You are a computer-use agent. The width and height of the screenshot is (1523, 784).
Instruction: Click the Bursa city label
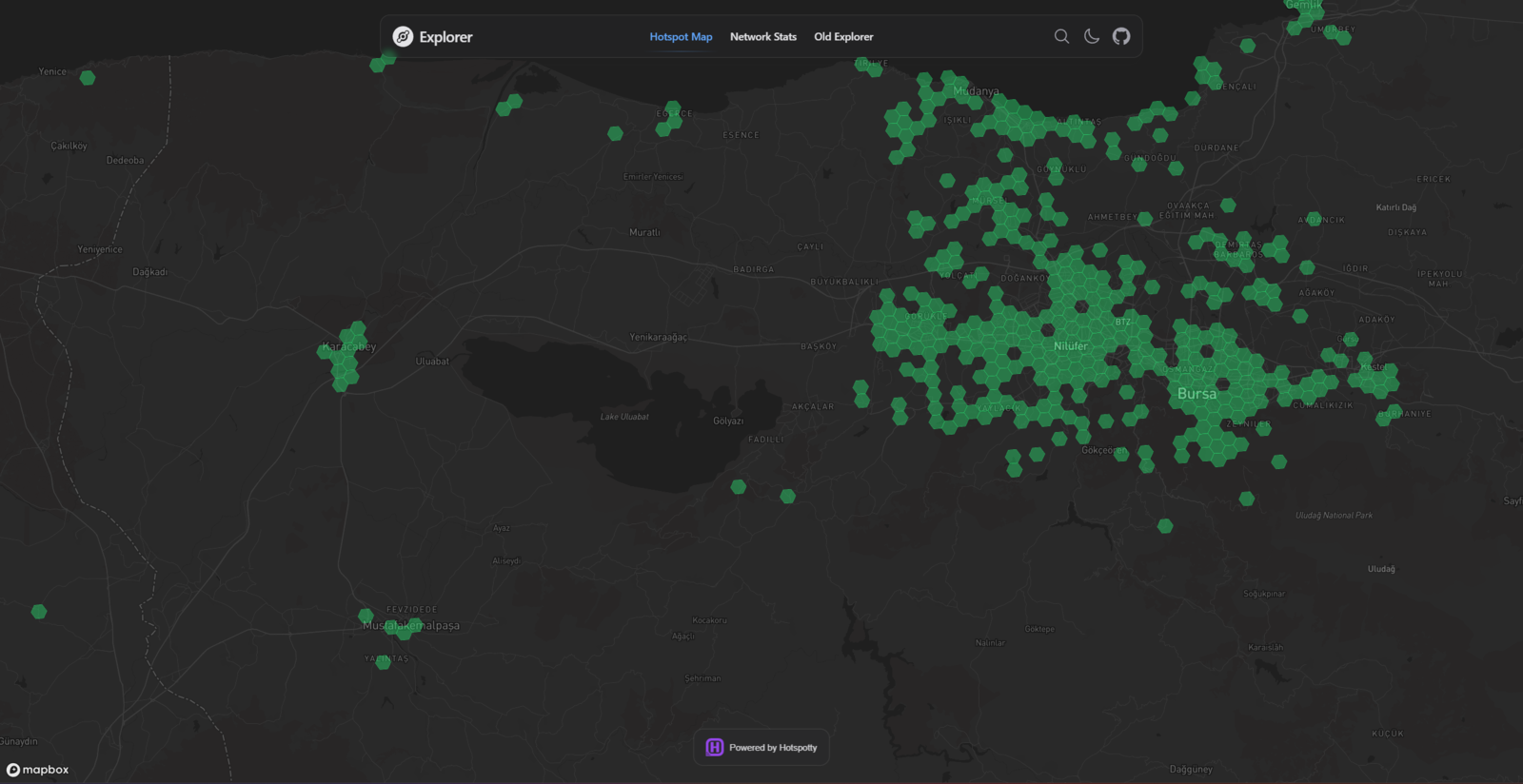[1197, 394]
